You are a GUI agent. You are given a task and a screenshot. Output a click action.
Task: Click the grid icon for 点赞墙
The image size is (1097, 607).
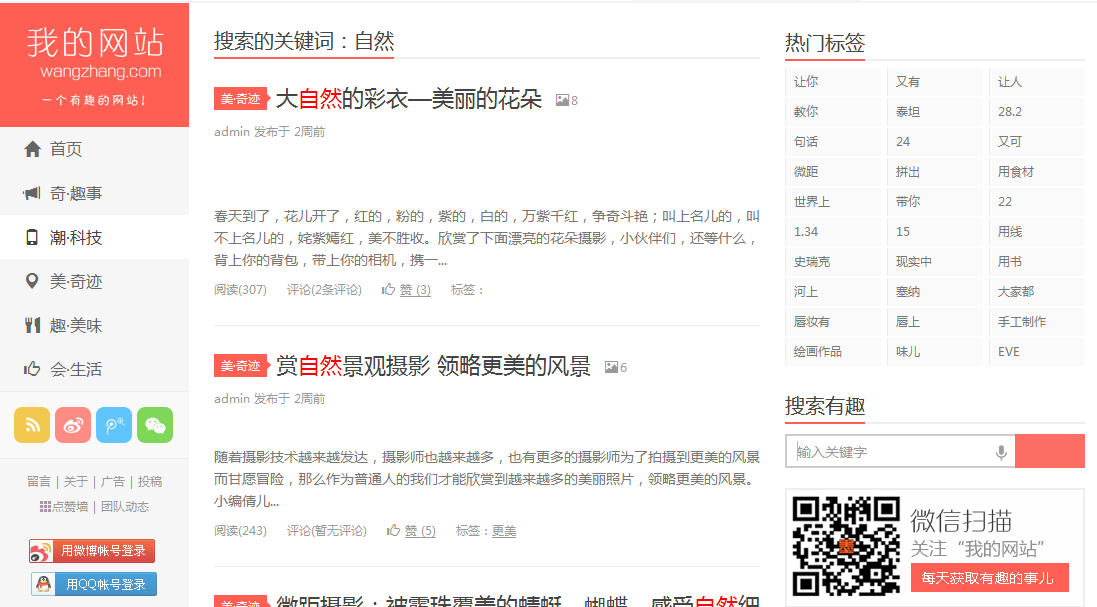click(45, 506)
